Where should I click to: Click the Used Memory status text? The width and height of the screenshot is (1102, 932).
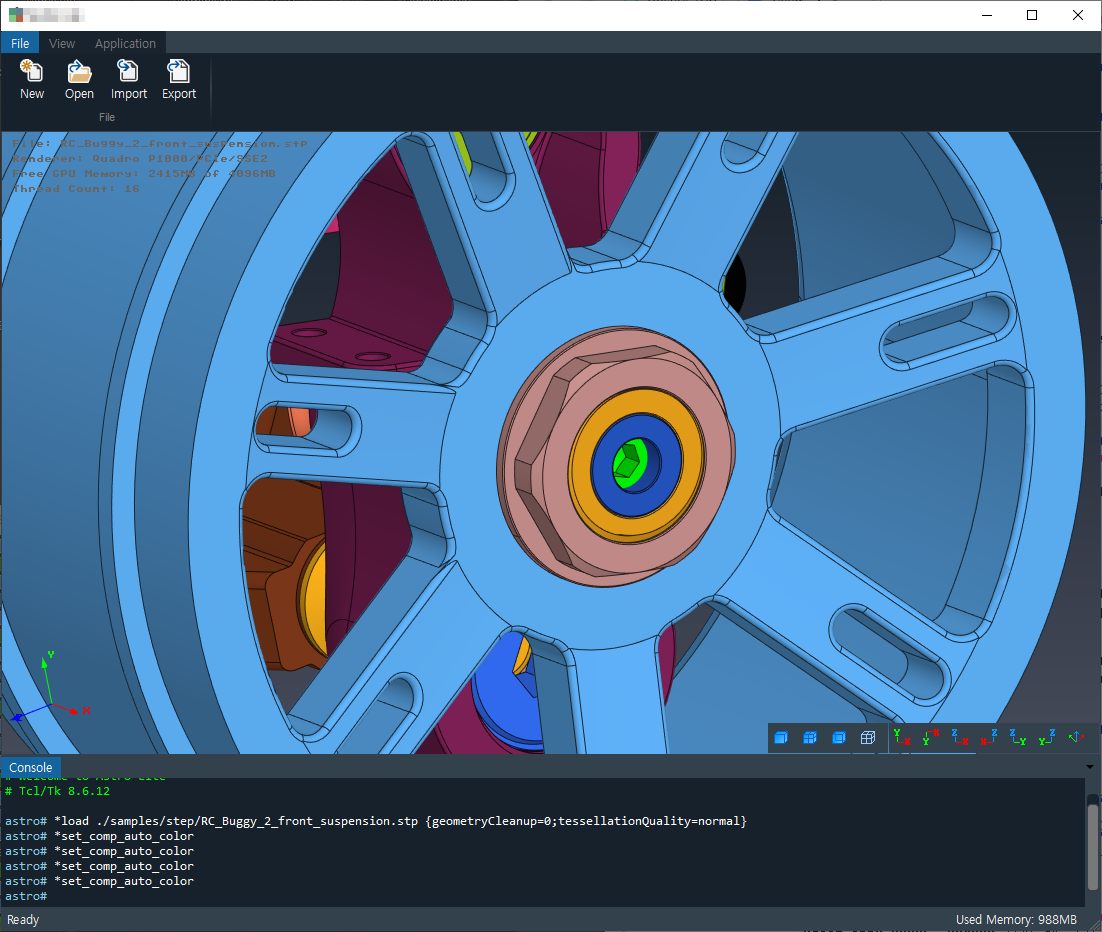(1016, 919)
